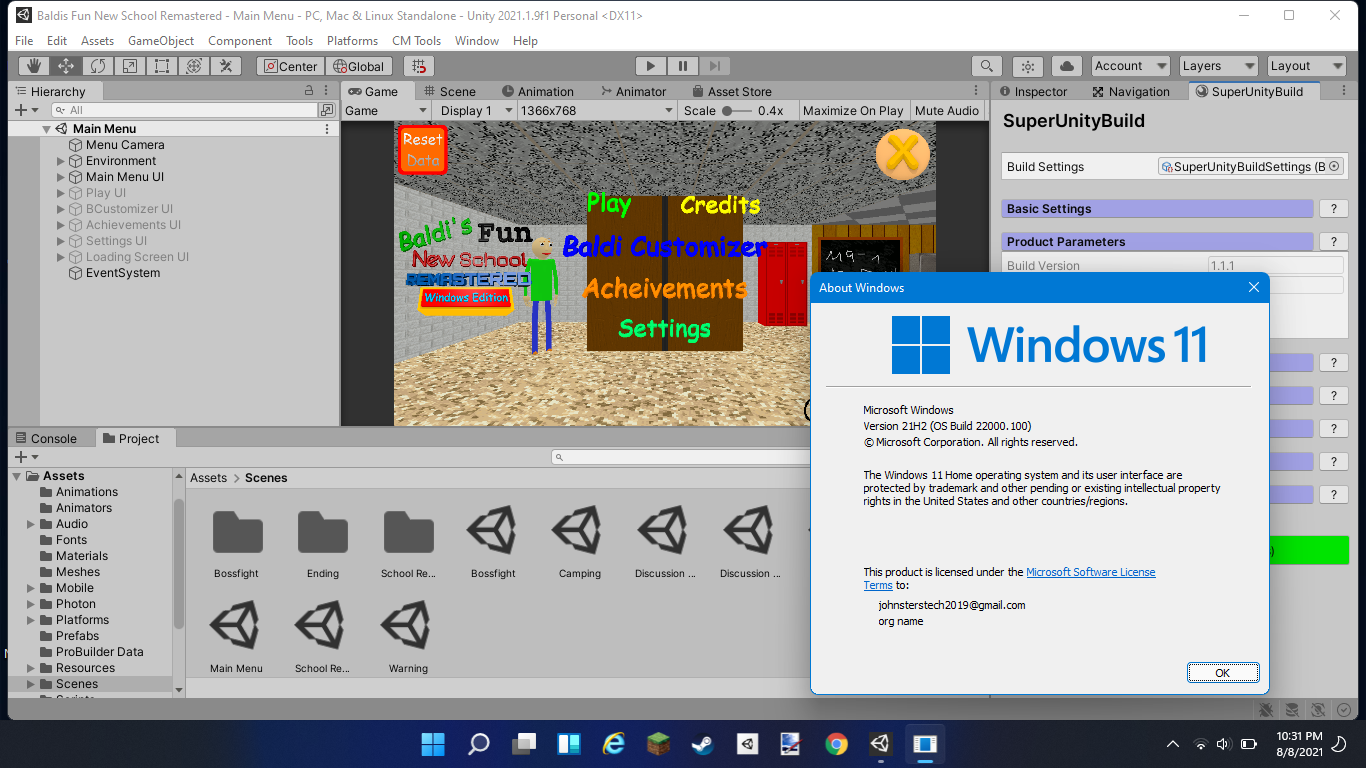Open the Camping scene asset
This screenshot has width=1366, height=768.
580,542
